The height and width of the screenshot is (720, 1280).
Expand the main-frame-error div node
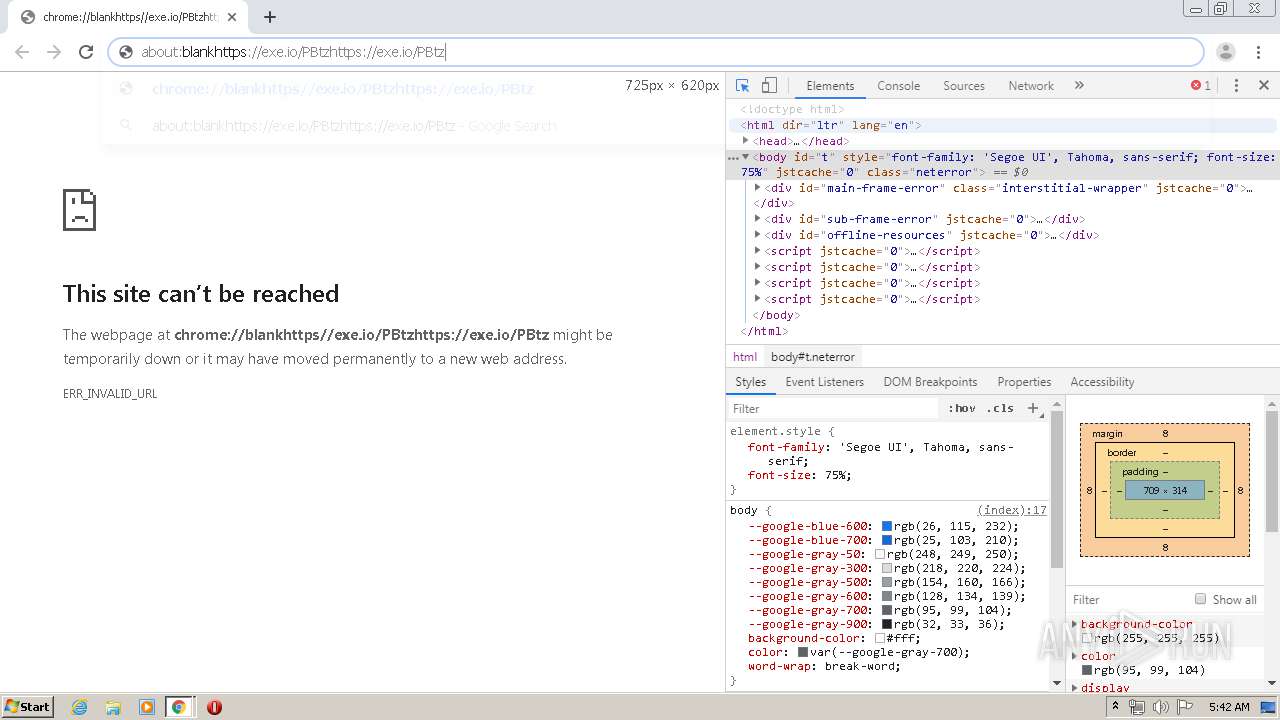click(x=758, y=188)
